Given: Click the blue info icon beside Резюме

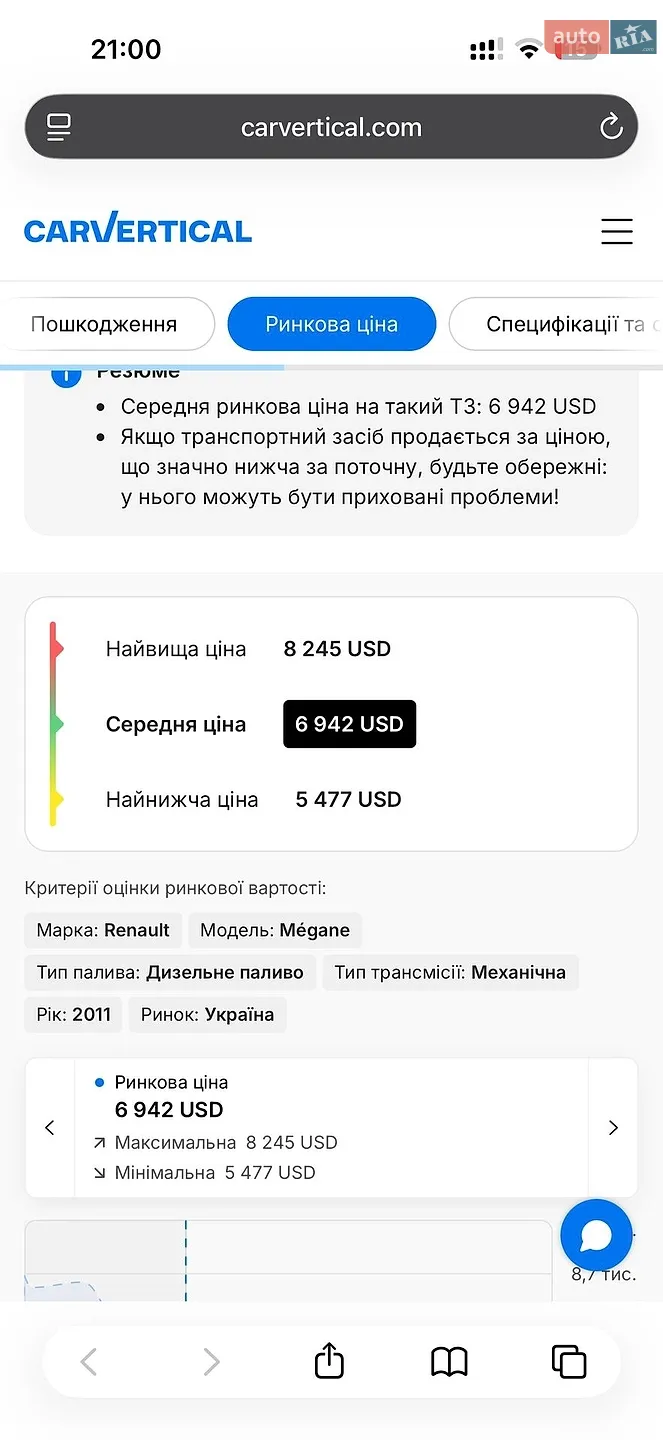Looking at the screenshot, I should 66,375.
